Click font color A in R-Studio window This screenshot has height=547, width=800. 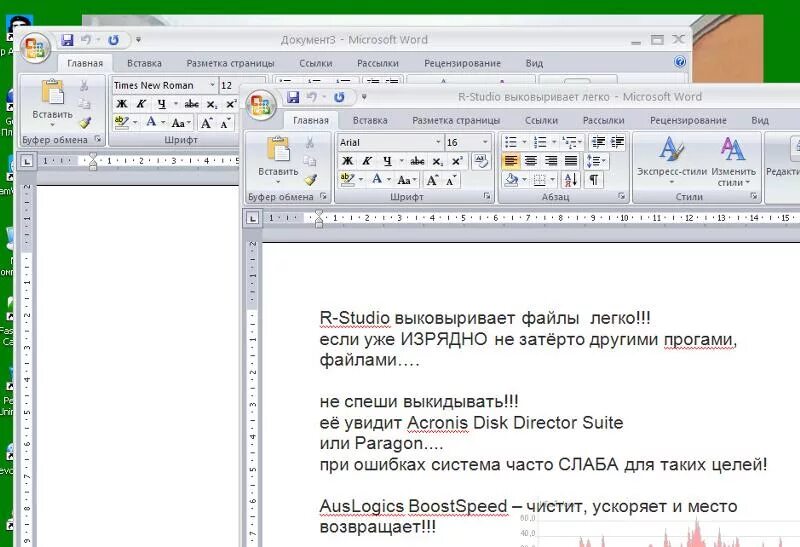tap(377, 180)
